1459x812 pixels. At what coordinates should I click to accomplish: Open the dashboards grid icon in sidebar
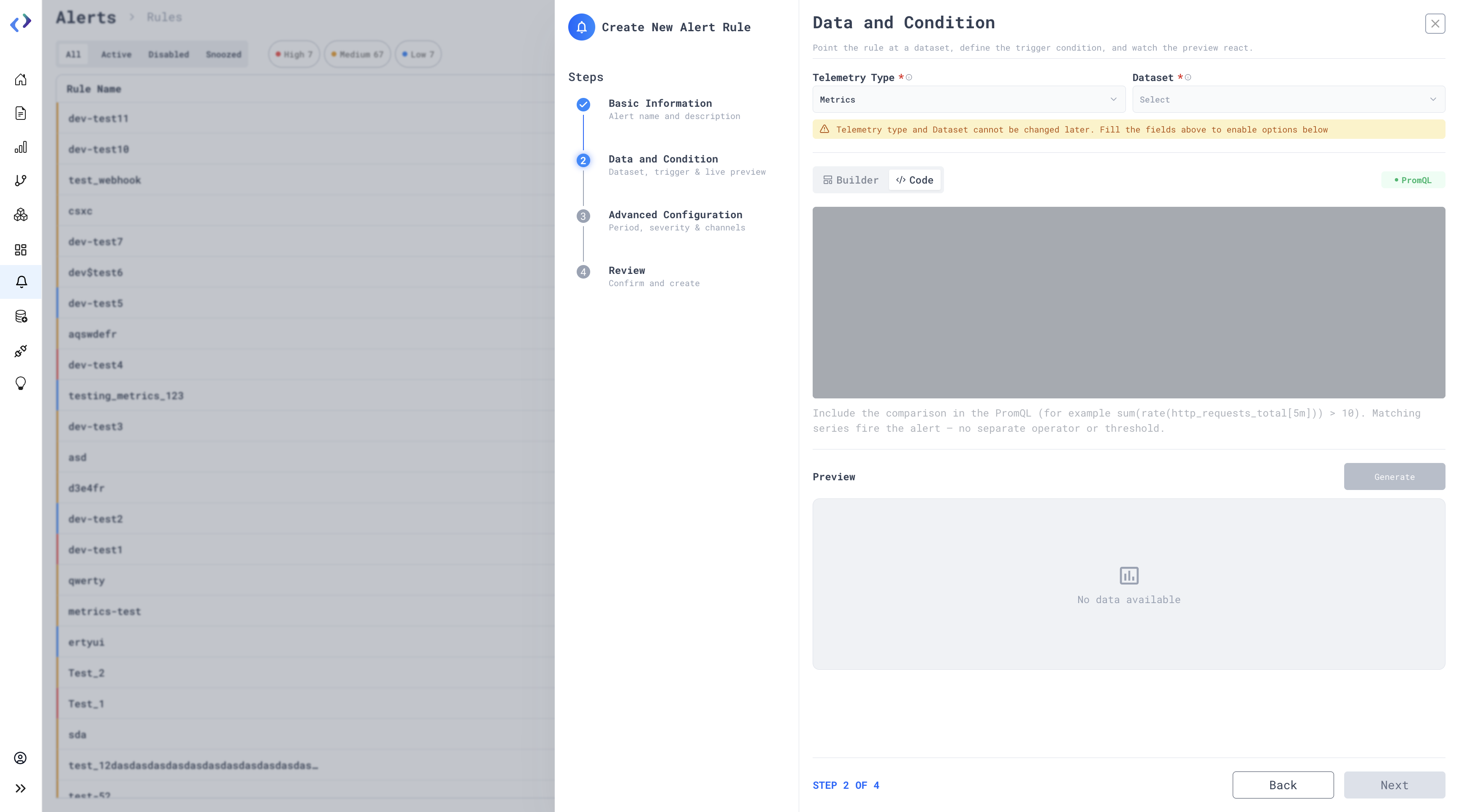(x=20, y=250)
